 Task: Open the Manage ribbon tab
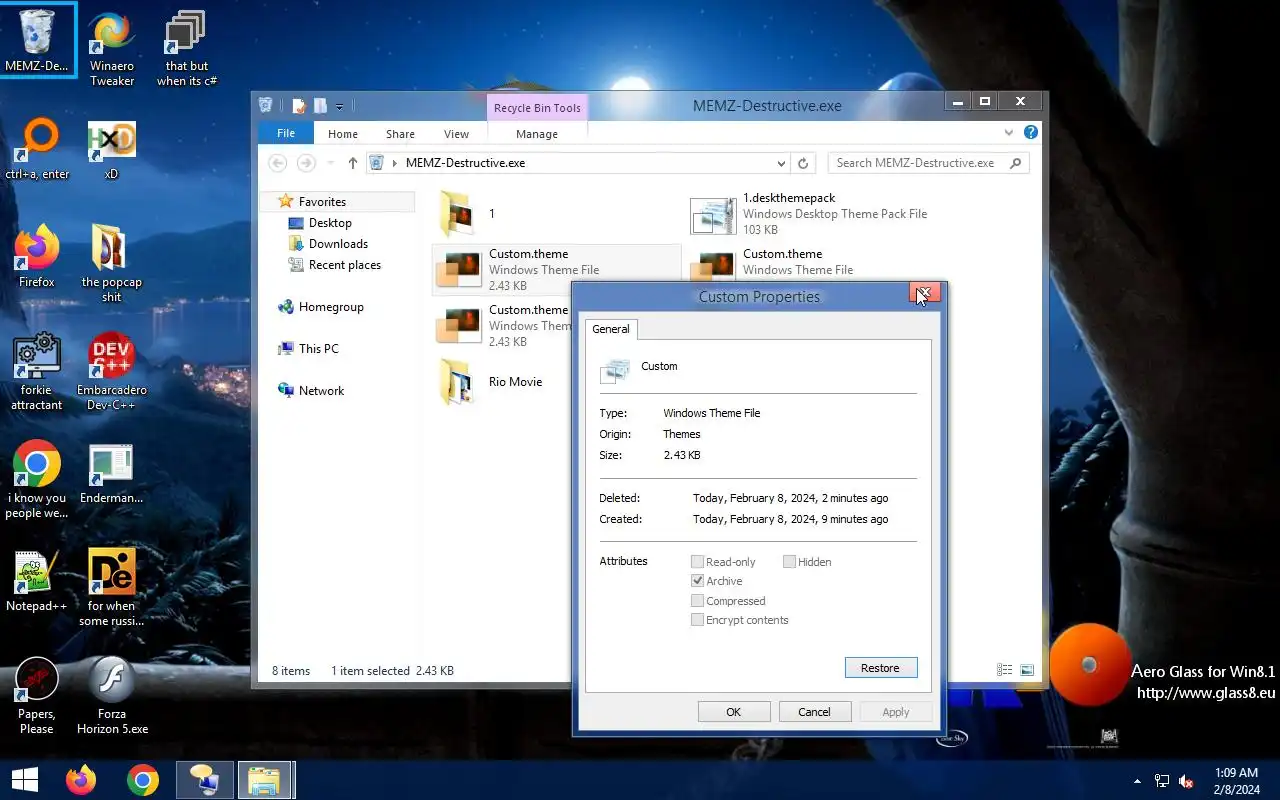pos(537,133)
